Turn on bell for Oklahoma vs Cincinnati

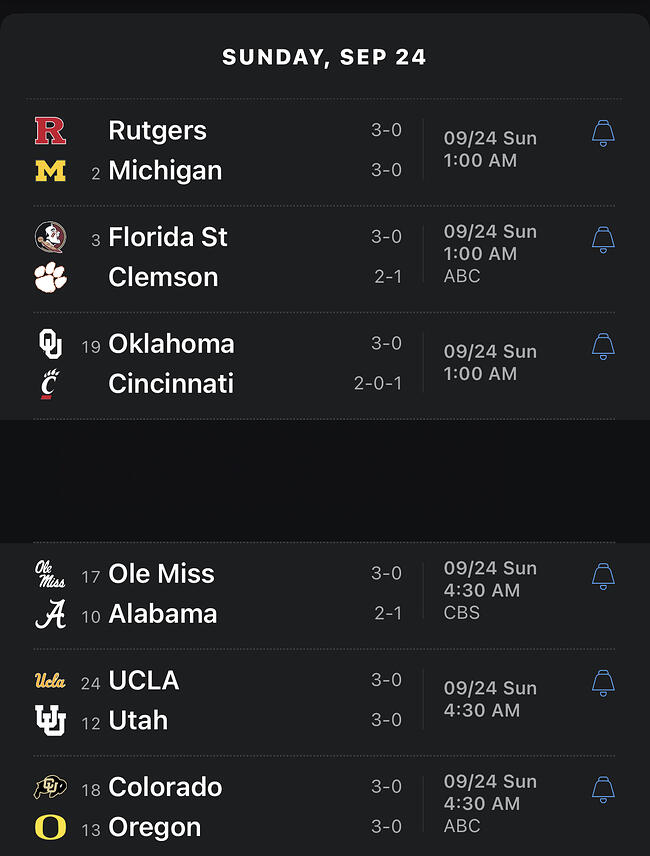(x=603, y=346)
